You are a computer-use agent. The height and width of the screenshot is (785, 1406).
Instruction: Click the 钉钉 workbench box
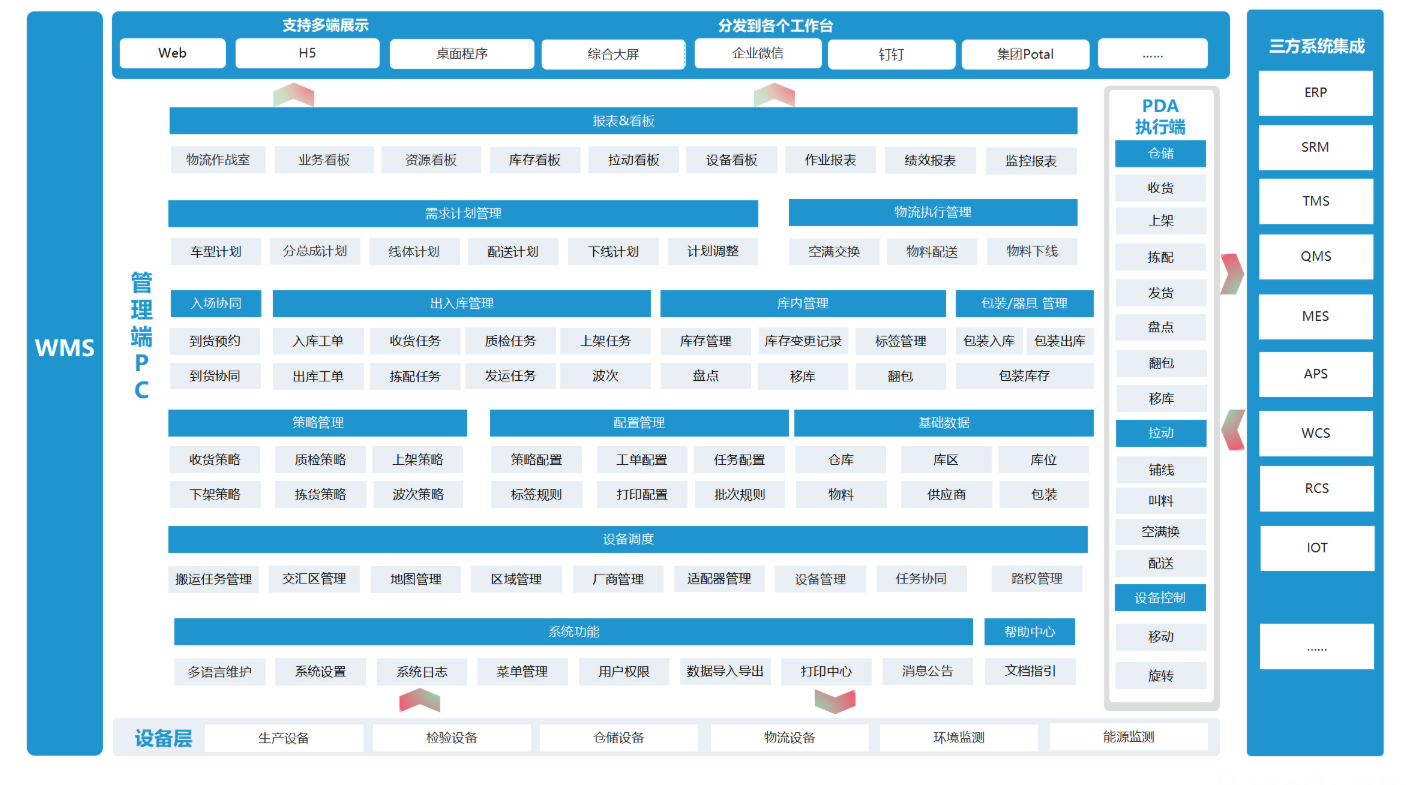(x=890, y=54)
